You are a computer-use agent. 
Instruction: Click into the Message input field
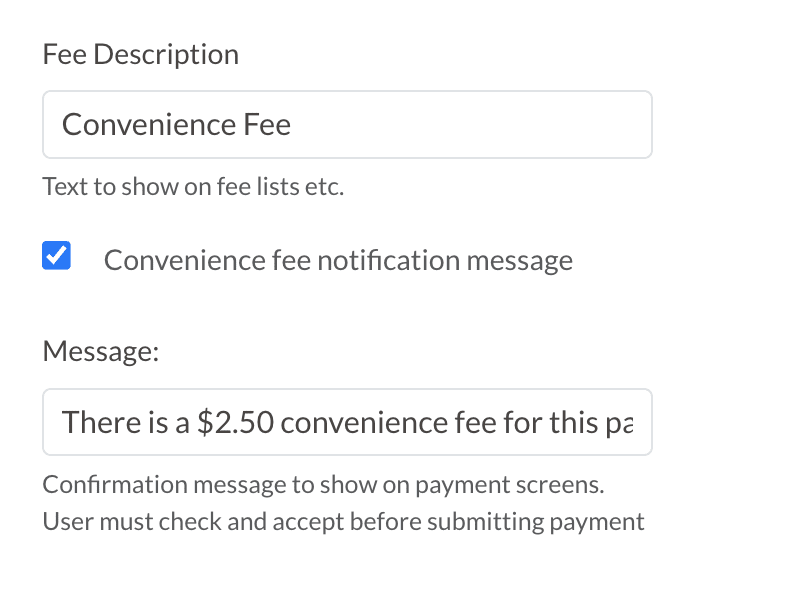pyautogui.click(x=346, y=422)
